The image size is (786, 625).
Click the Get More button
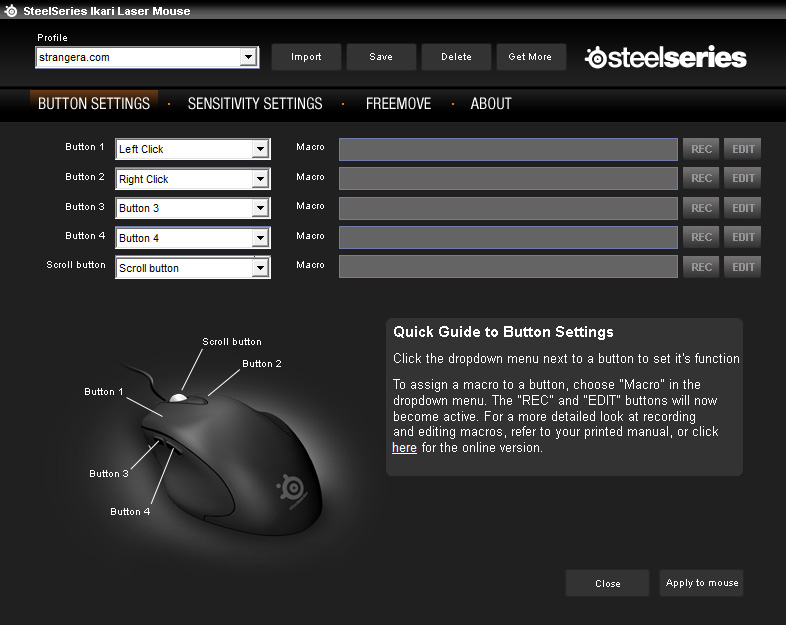click(x=530, y=57)
